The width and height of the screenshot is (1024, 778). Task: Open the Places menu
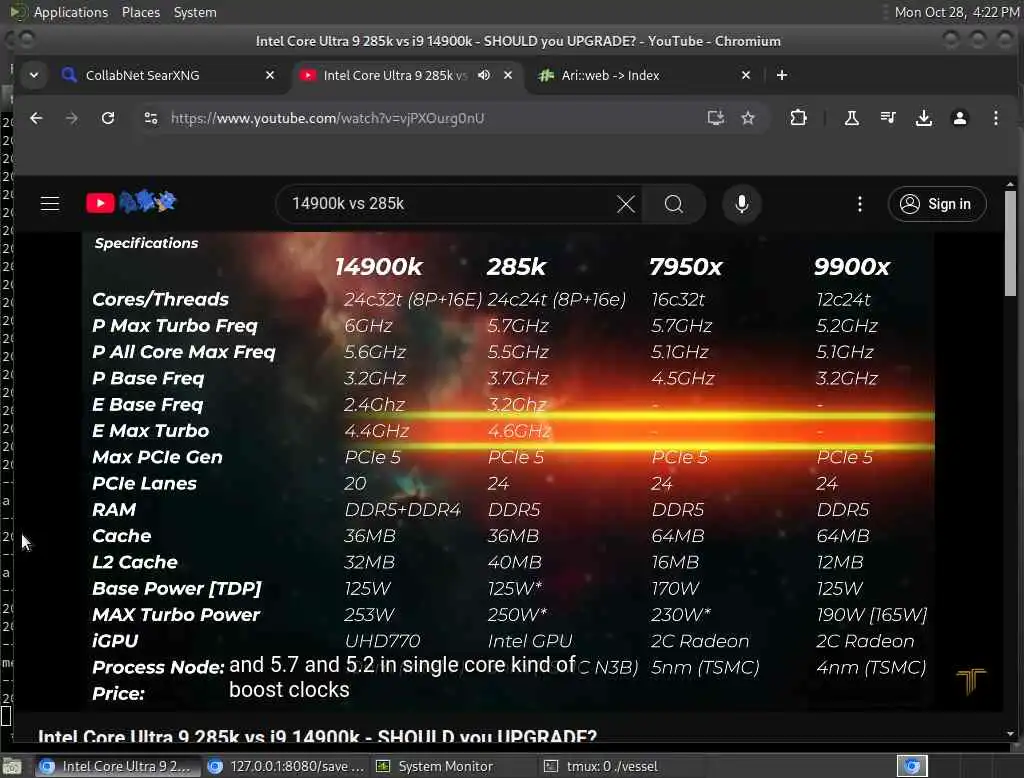(x=140, y=12)
